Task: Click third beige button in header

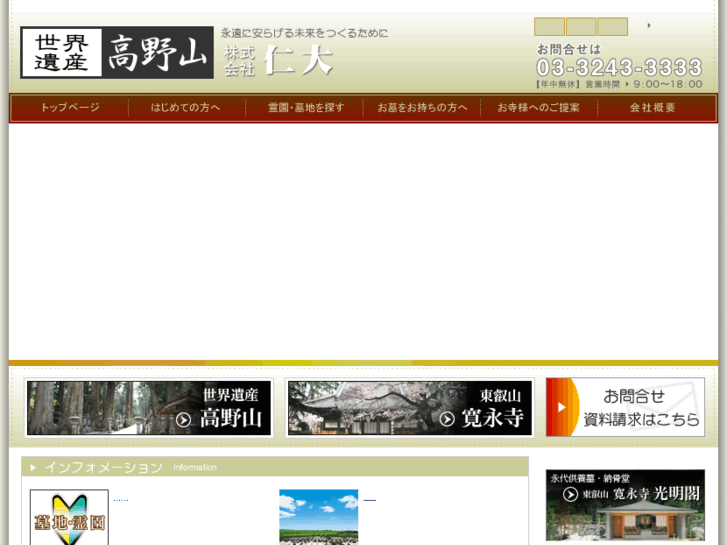Action: click(612, 26)
